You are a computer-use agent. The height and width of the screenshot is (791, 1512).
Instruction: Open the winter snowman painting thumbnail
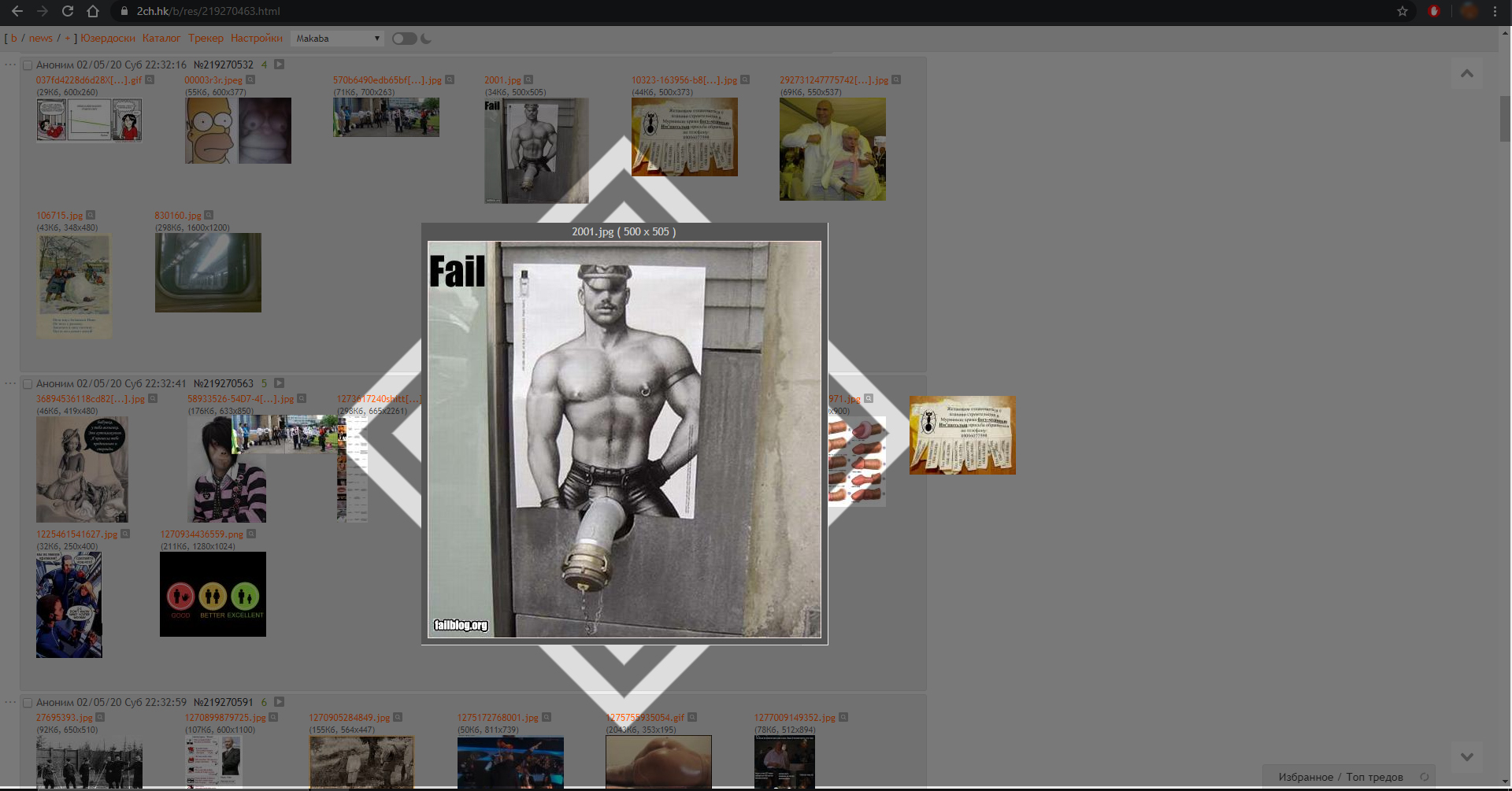pyautogui.click(x=74, y=286)
